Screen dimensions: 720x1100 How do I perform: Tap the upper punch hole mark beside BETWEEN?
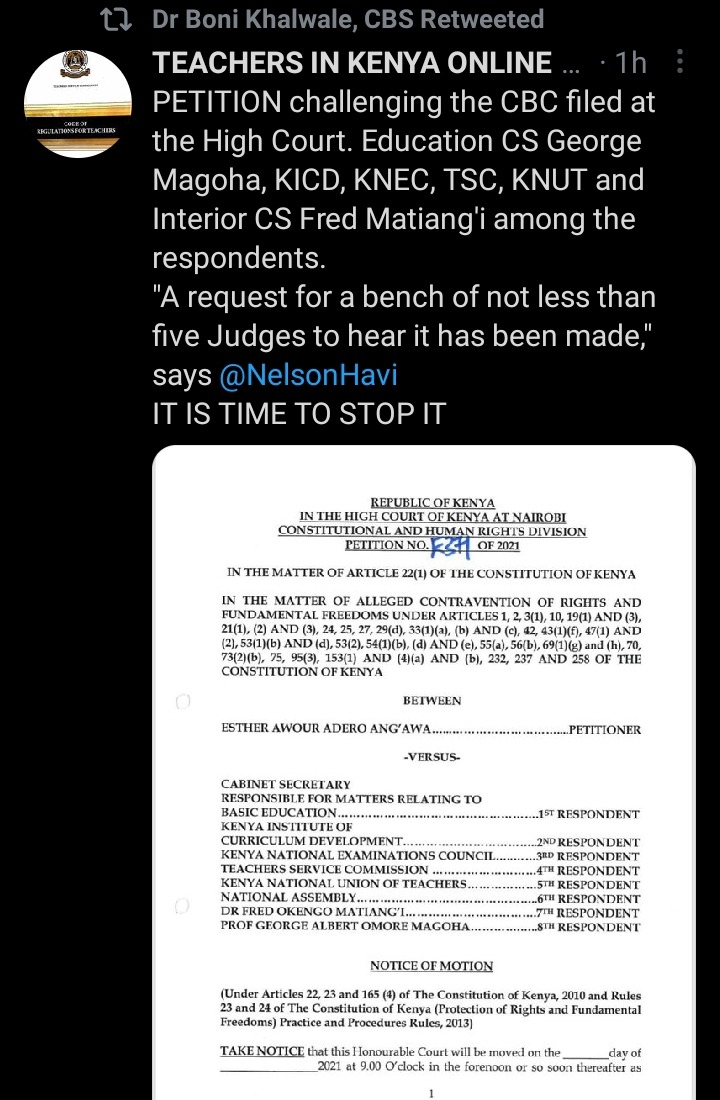pos(182,701)
